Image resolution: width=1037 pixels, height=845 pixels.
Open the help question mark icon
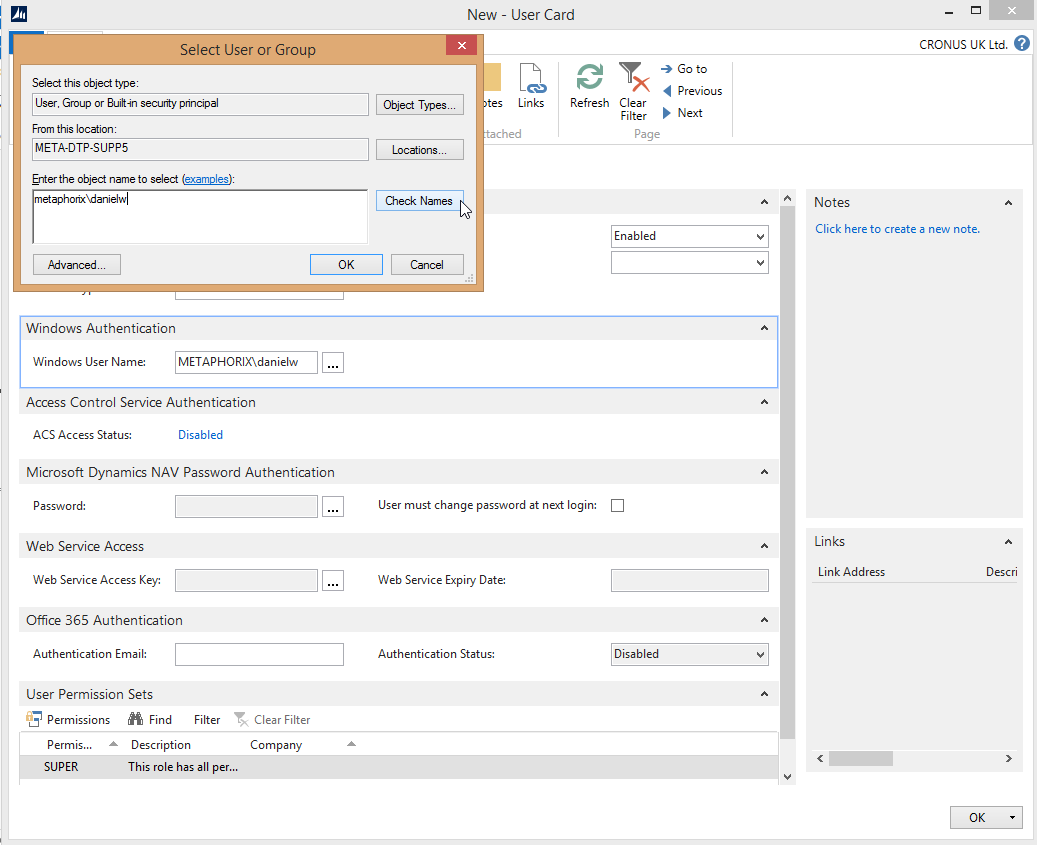click(1022, 44)
